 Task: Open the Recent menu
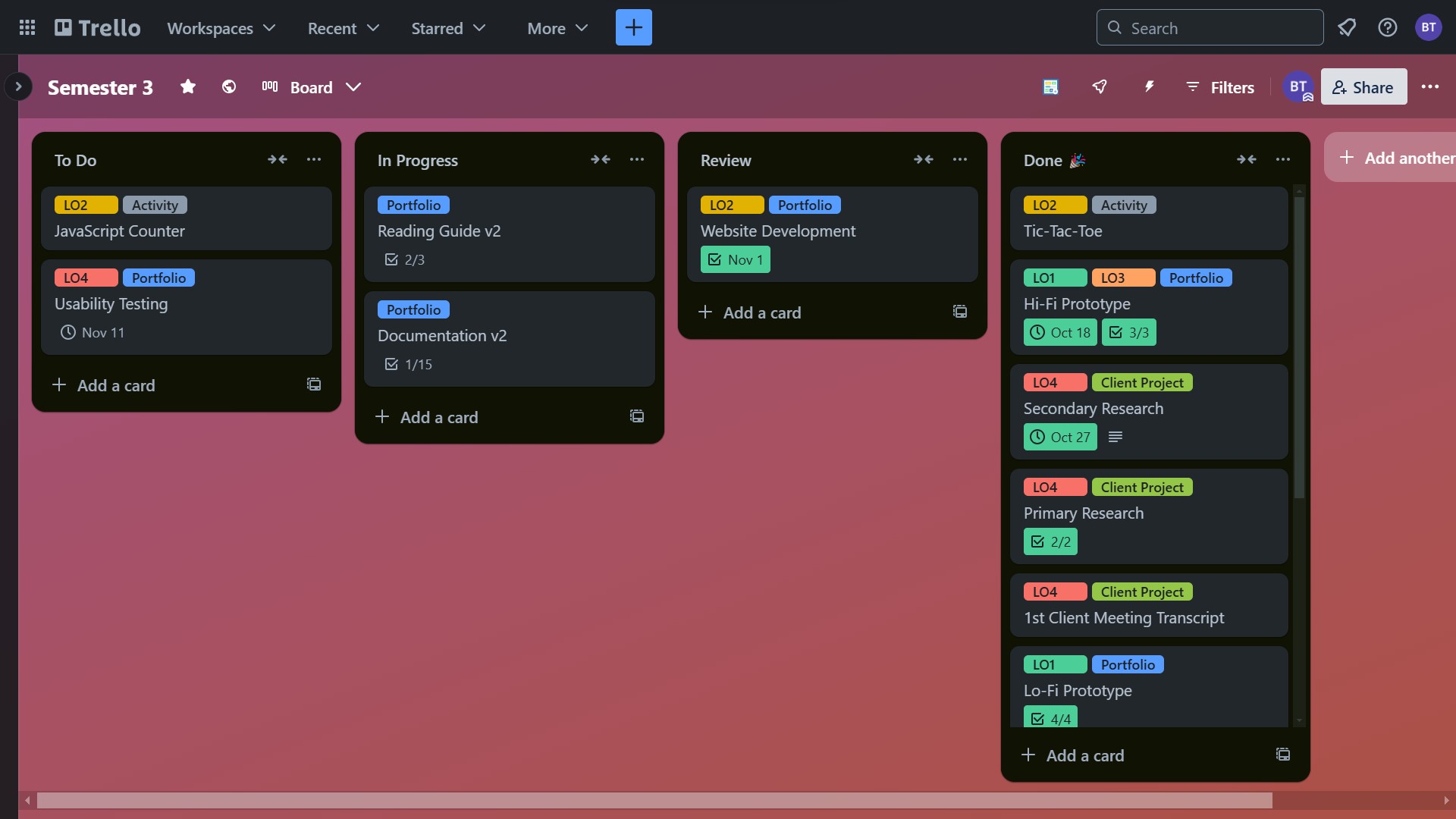343,28
